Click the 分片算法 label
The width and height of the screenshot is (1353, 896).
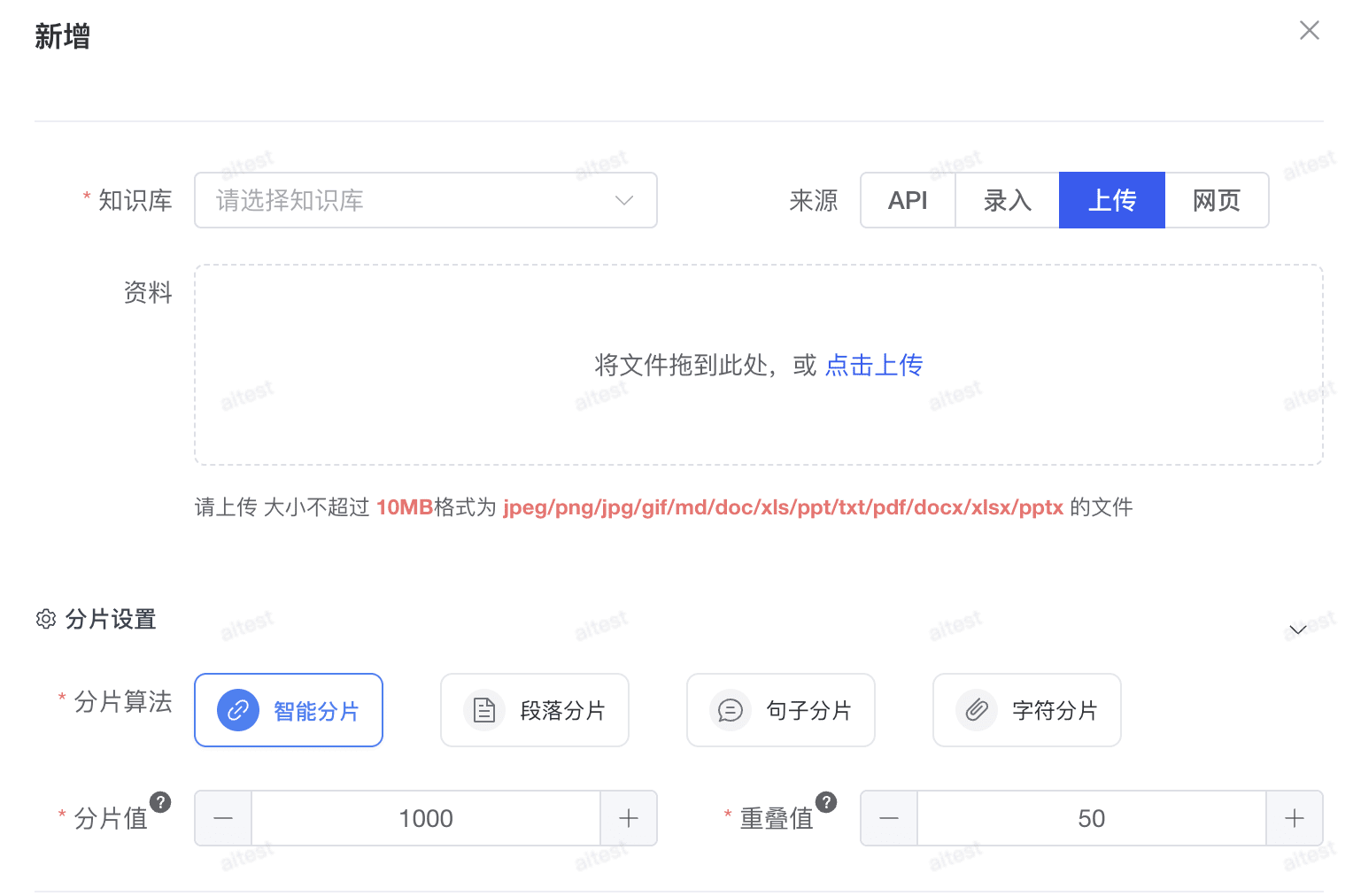tap(123, 701)
